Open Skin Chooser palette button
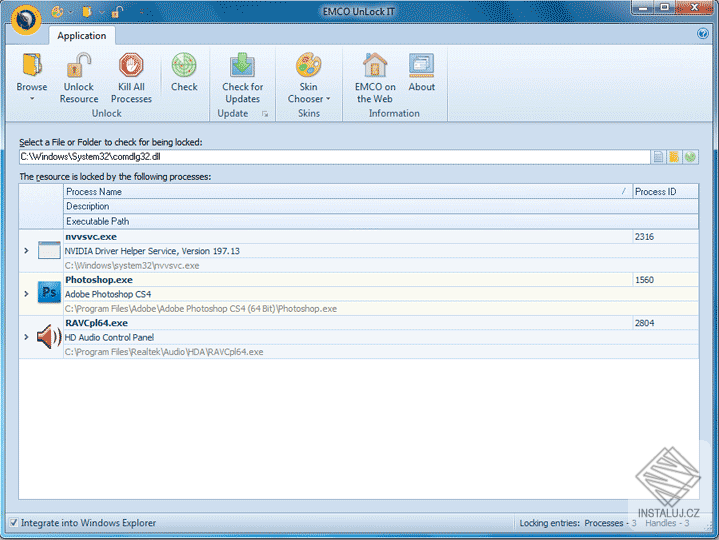Image resolution: width=719 pixels, height=540 pixels. point(308,65)
